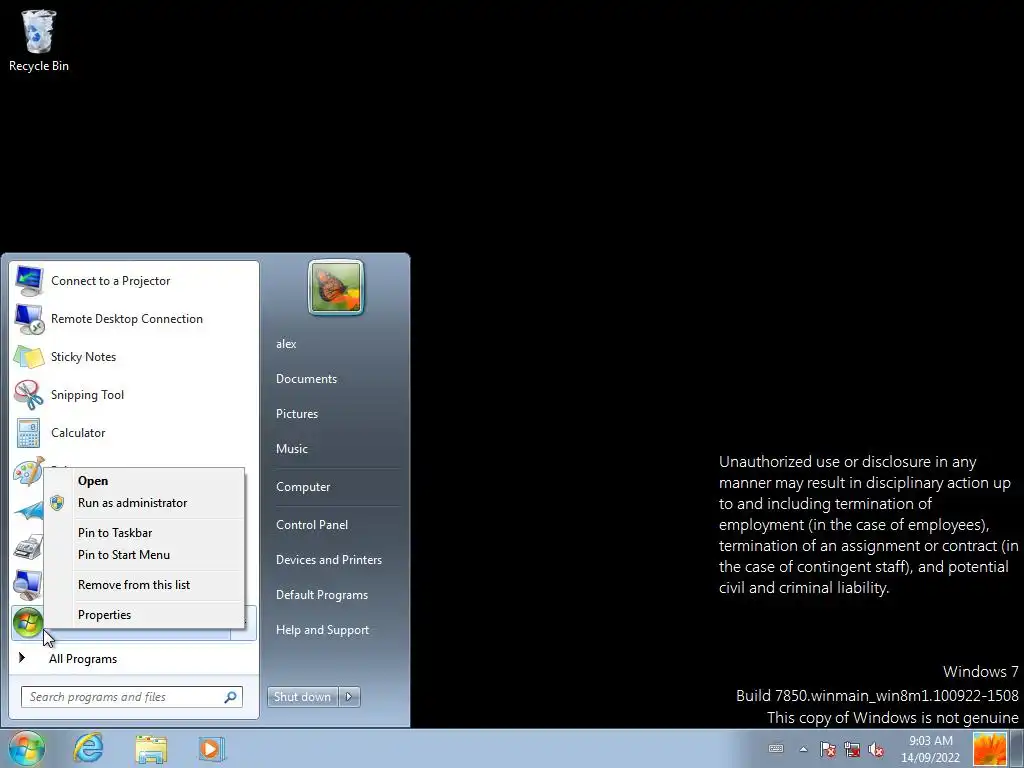Click the Shut down button

point(303,697)
